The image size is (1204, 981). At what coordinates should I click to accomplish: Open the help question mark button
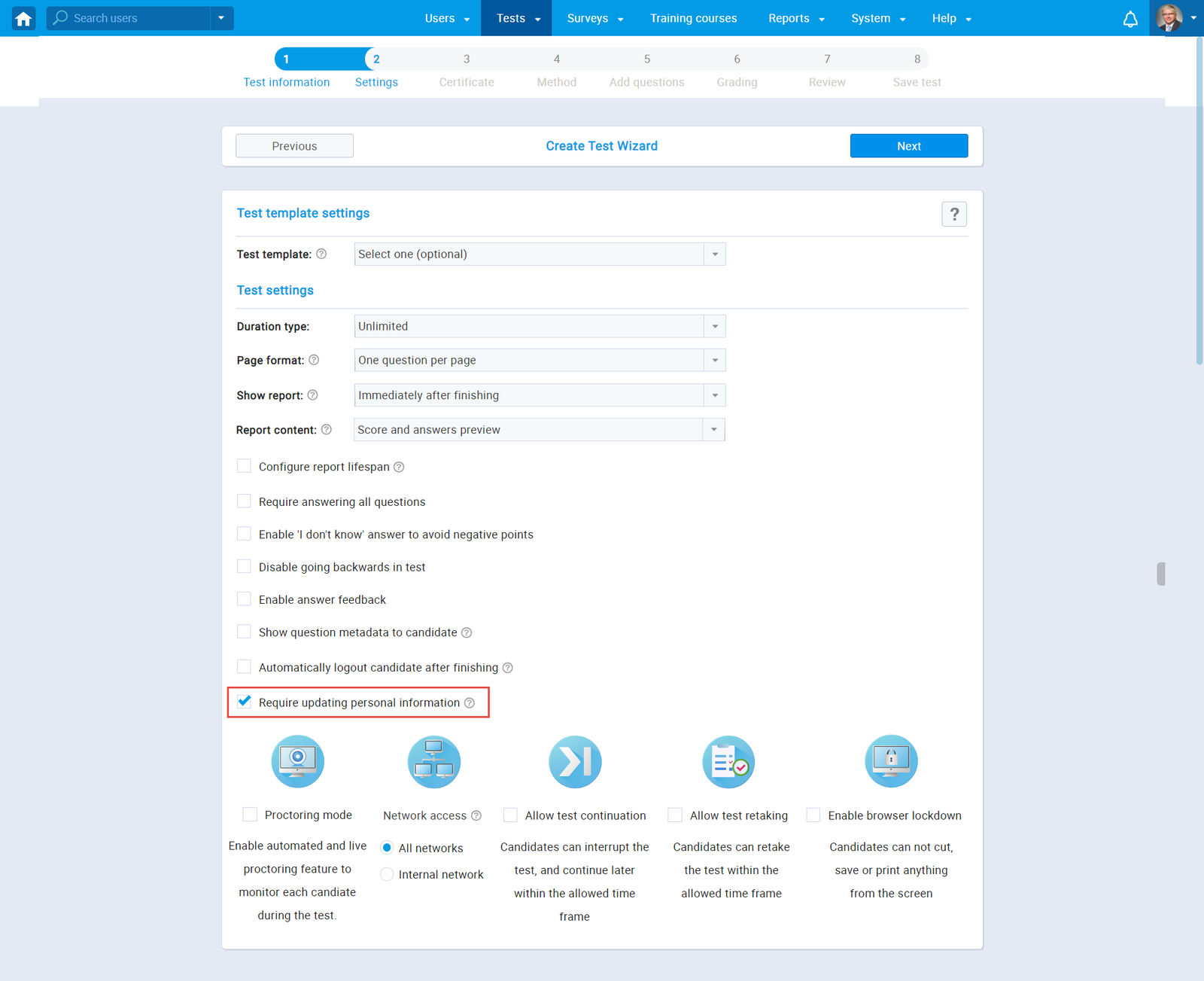(x=954, y=215)
